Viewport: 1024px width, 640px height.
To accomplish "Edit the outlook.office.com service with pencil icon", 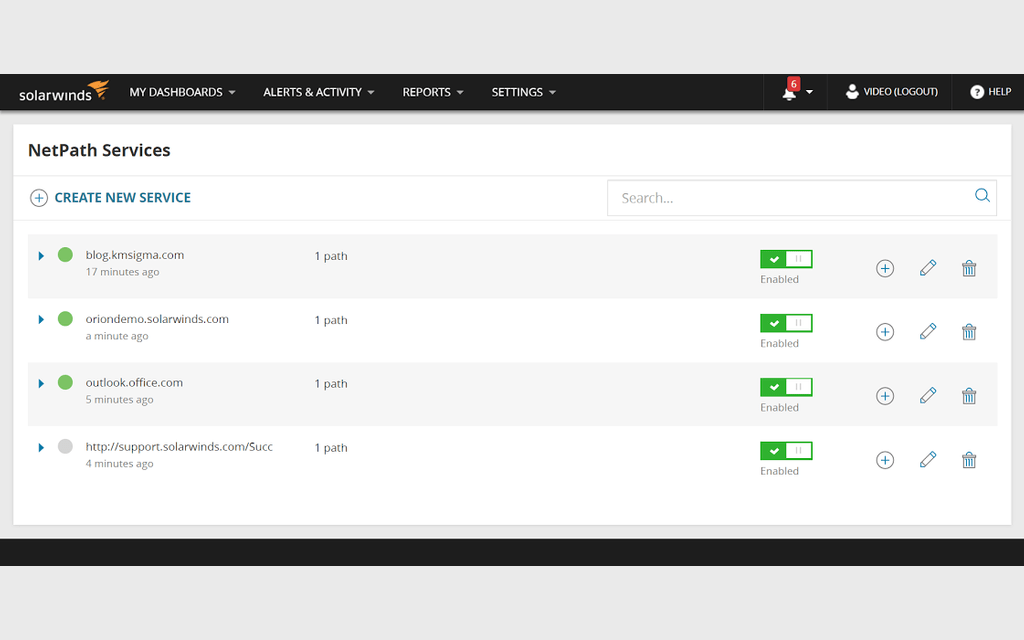I will (x=928, y=396).
